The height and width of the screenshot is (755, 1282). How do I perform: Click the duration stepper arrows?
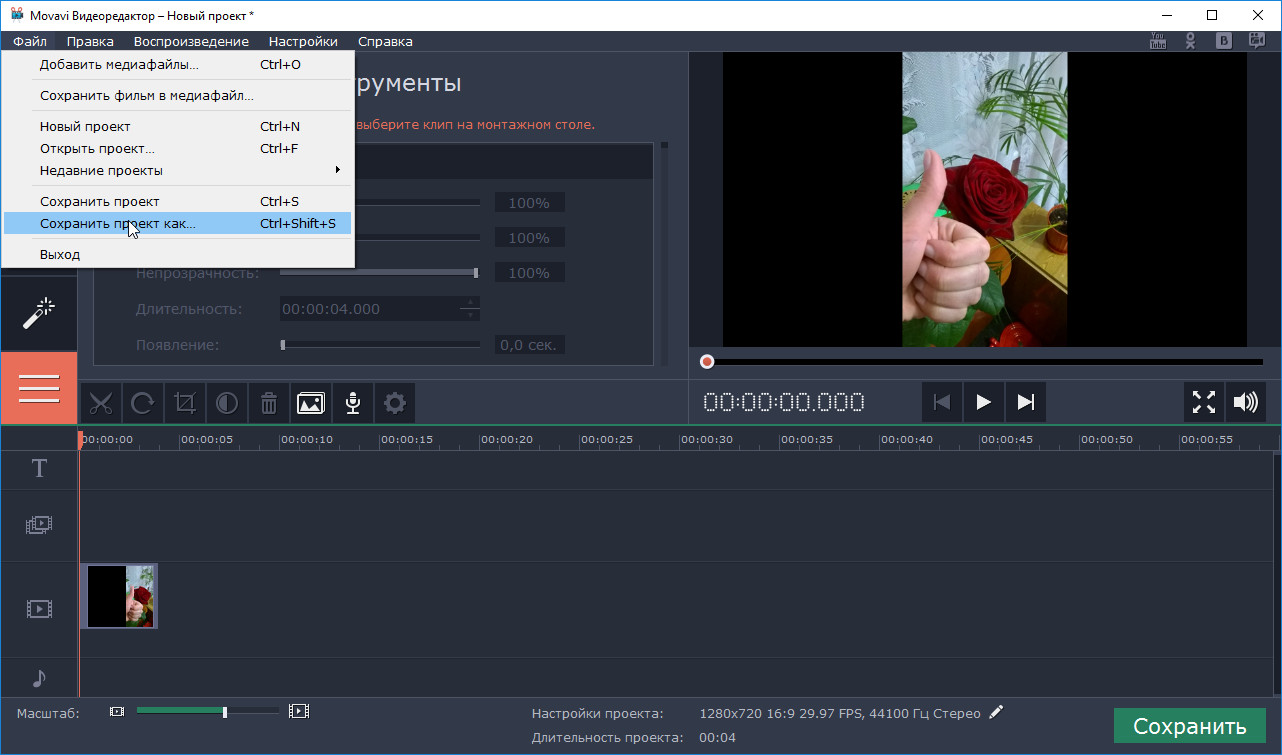(470, 309)
